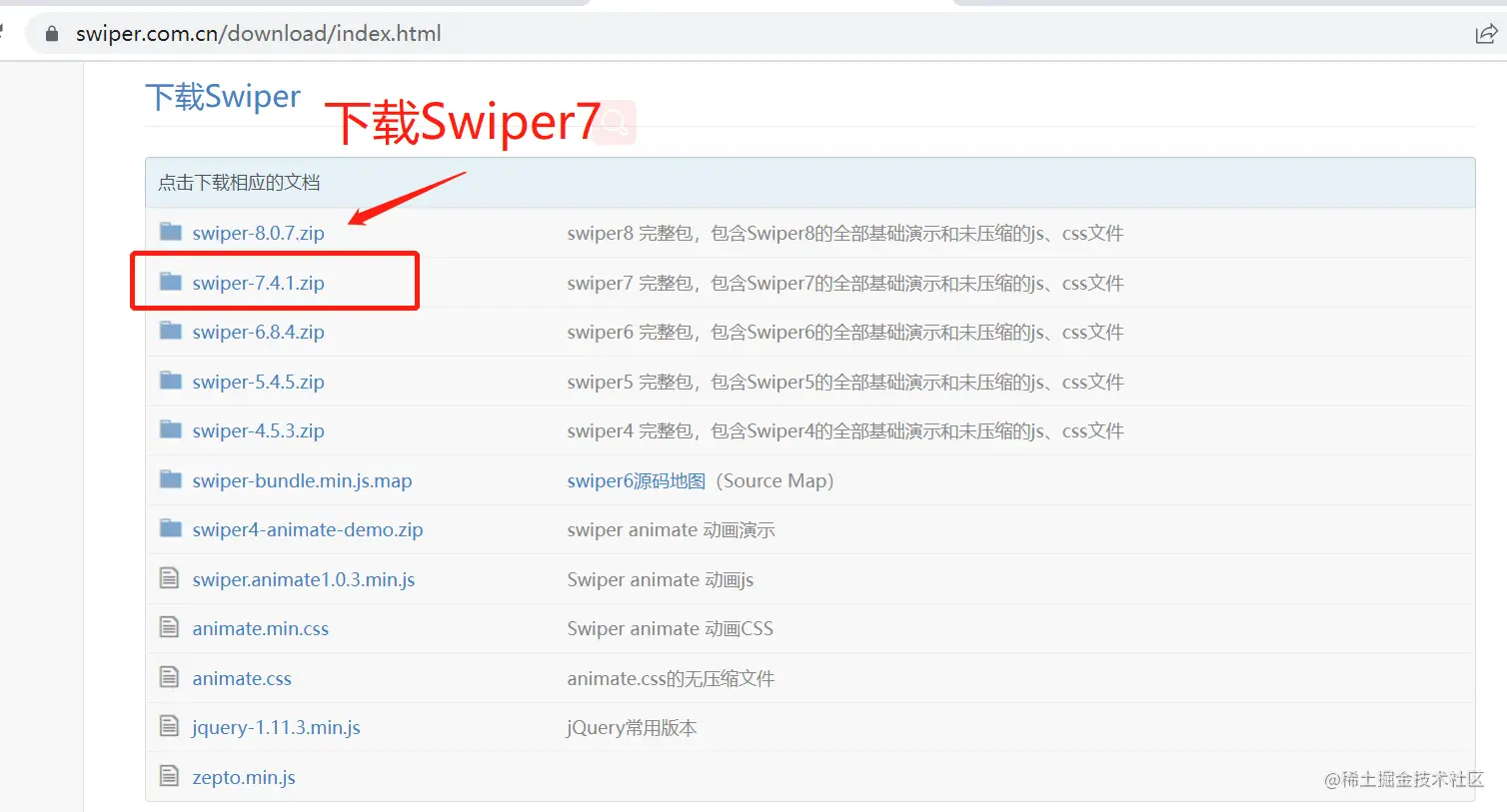Viewport: 1507px width, 812px height.
Task: Click the 点击下载相应的文档 panel header
Action: click(810, 183)
